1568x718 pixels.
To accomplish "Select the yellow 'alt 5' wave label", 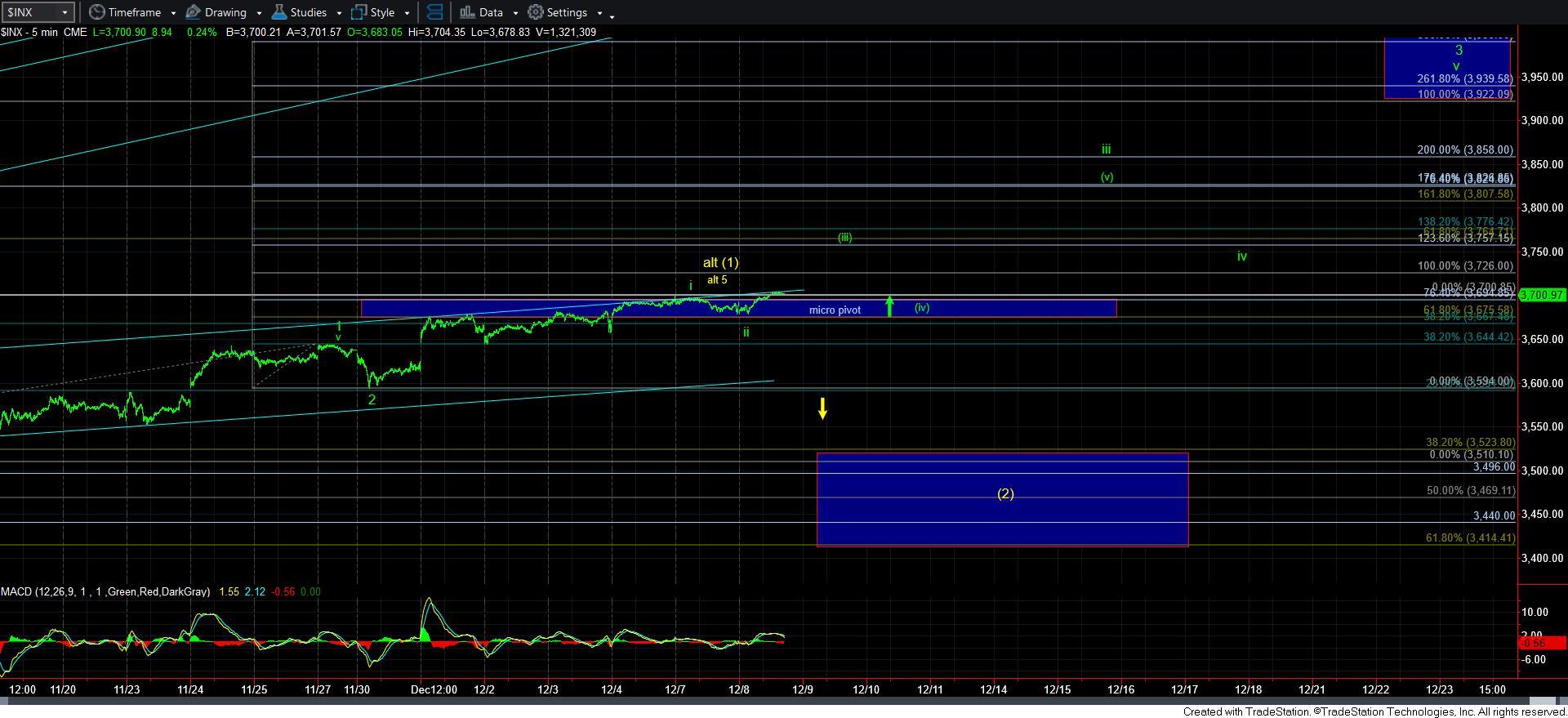I will (717, 280).
